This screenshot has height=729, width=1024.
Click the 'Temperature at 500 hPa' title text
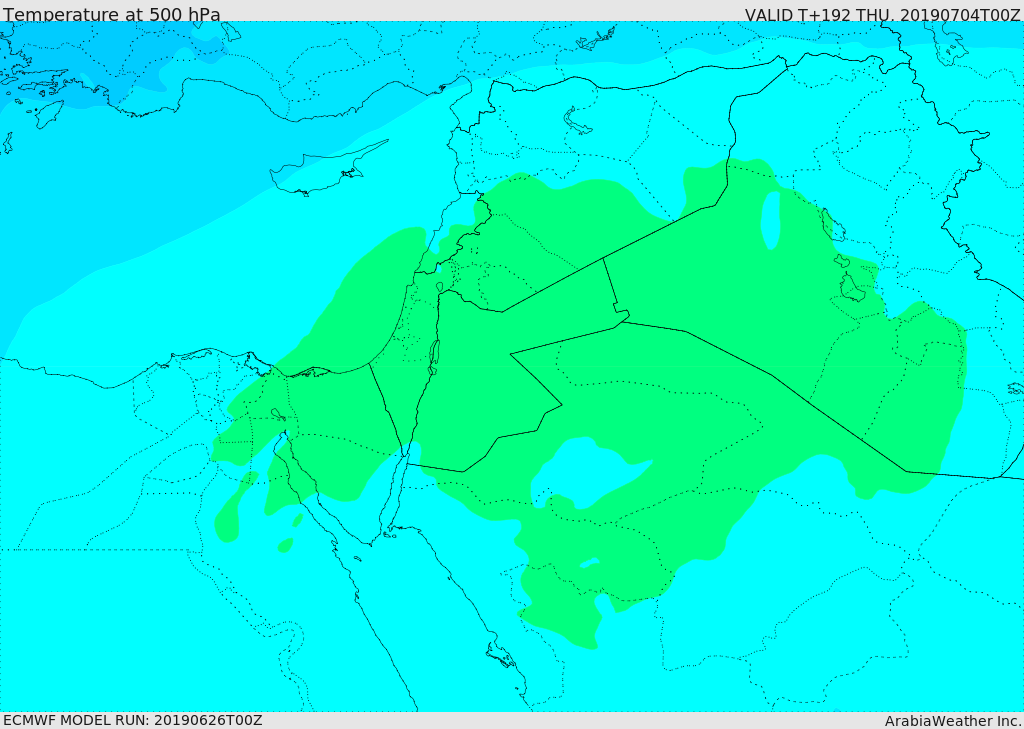(x=112, y=14)
